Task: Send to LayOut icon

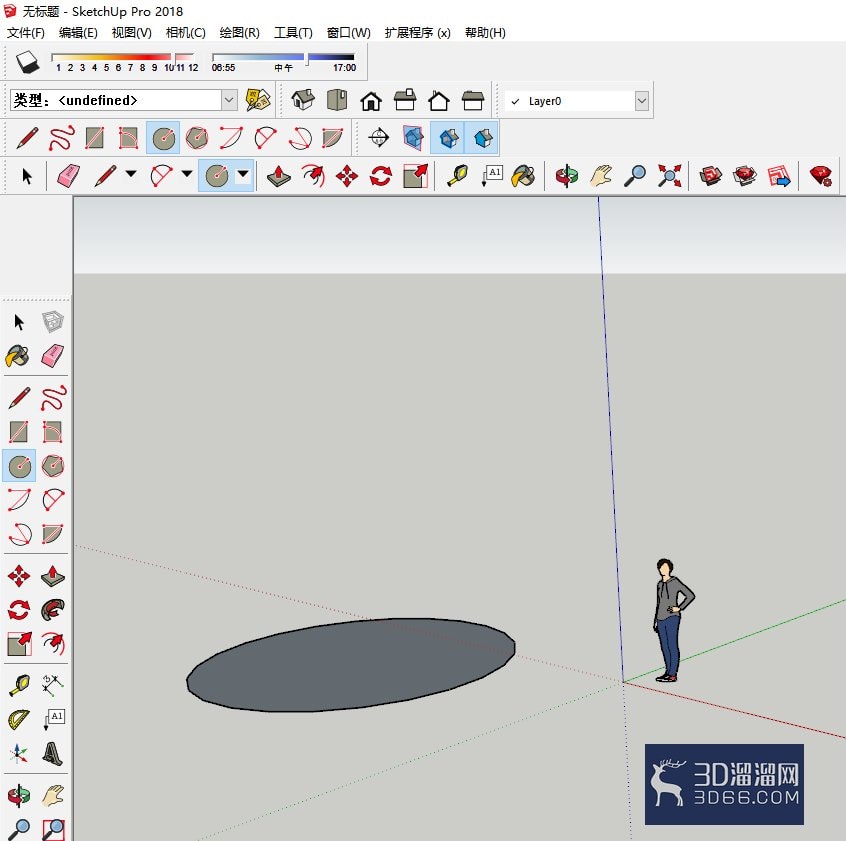Action: coord(779,176)
